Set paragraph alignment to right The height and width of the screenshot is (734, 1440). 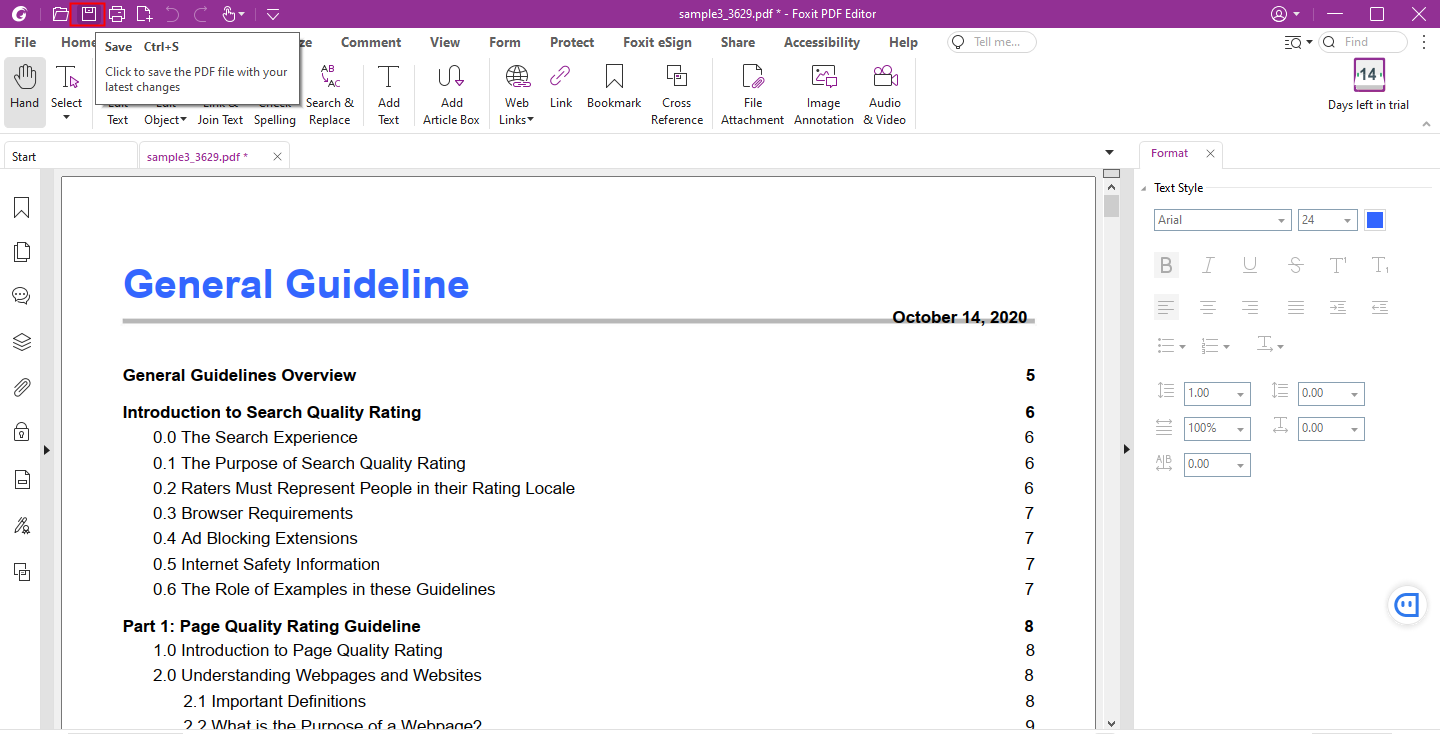coord(1250,308)
